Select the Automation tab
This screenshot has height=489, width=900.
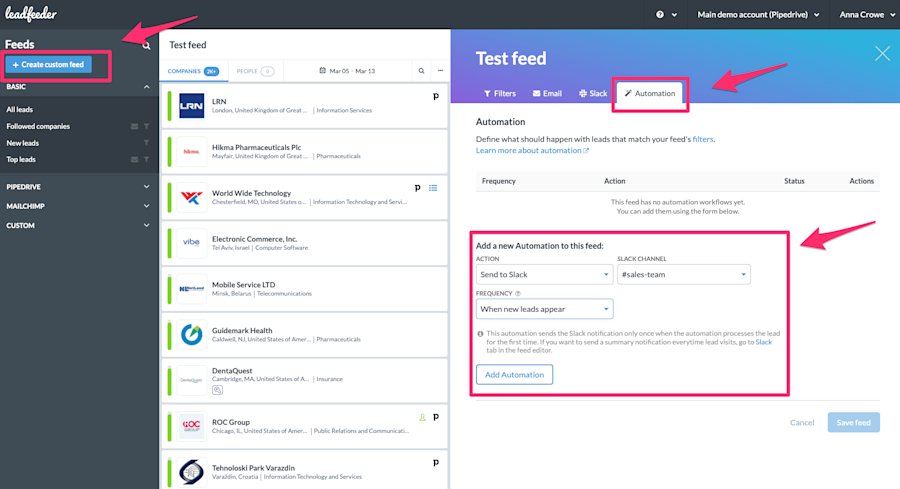650,94
